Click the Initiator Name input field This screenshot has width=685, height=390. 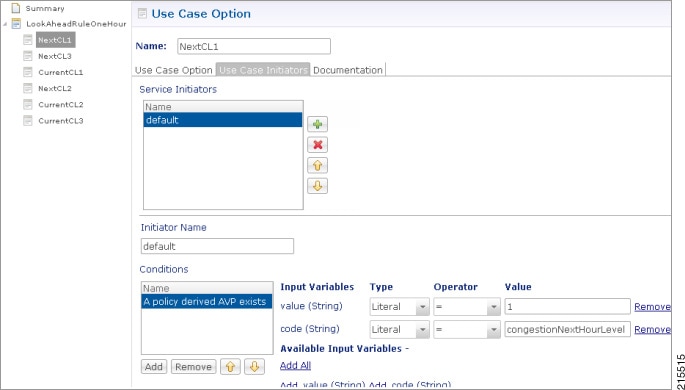coord(217,246)
